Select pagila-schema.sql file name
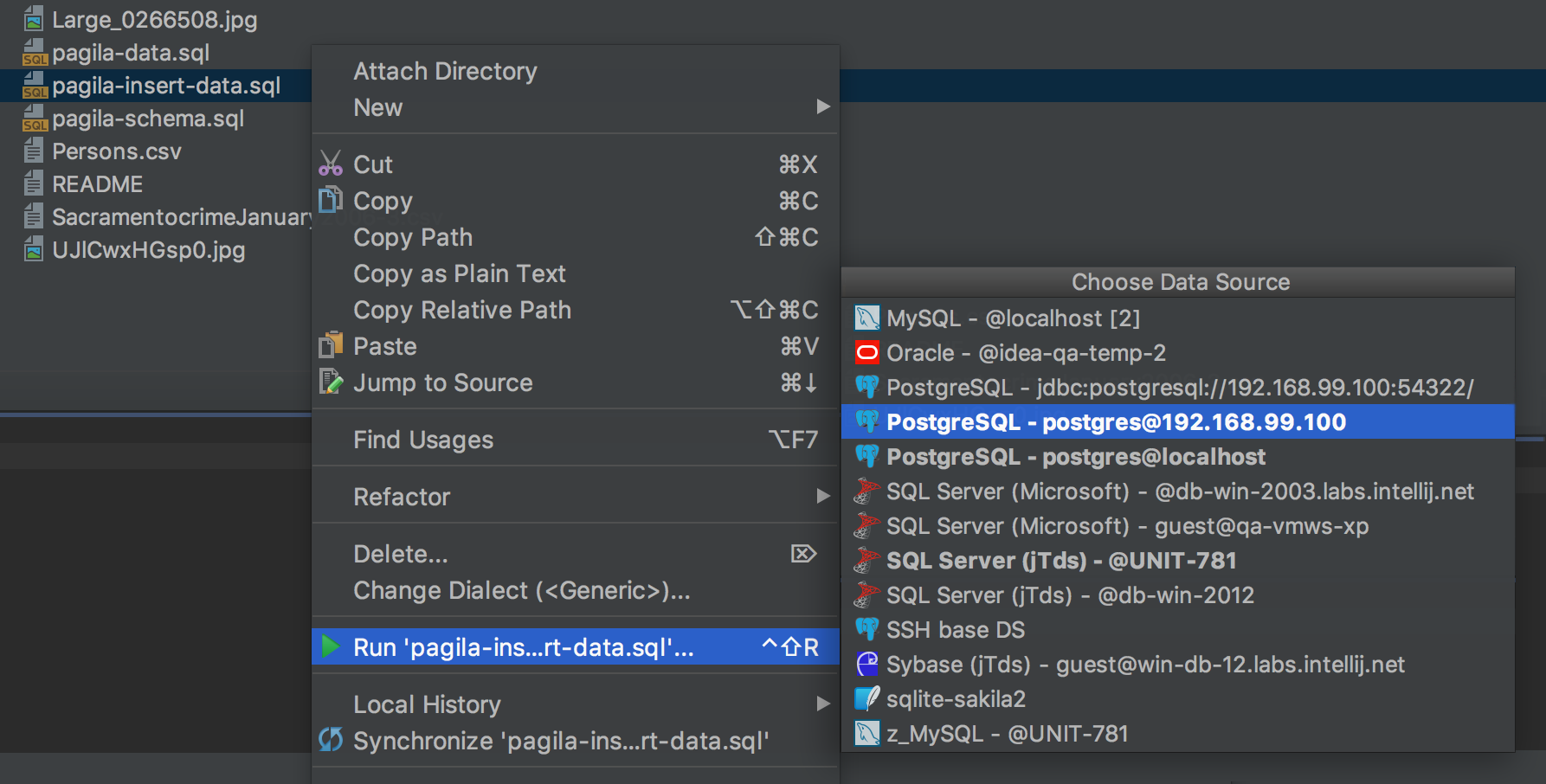 click(148, 119)
